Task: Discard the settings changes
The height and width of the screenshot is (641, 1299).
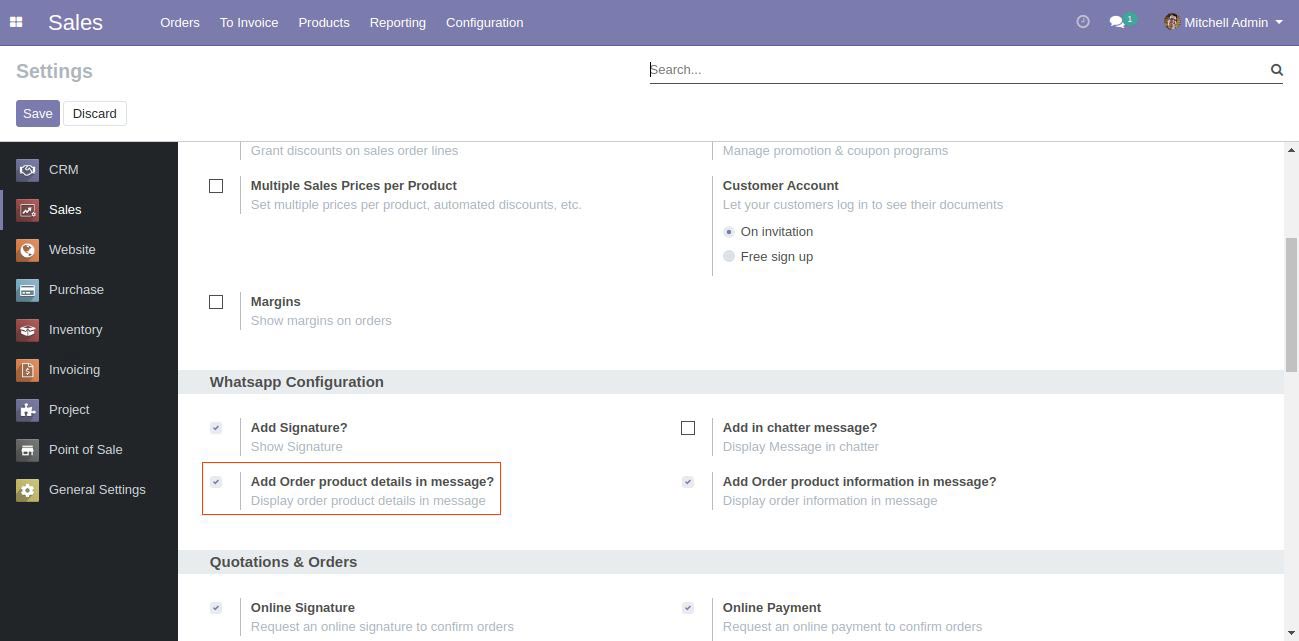Action: pyautogui.click(x=95, y=114)
